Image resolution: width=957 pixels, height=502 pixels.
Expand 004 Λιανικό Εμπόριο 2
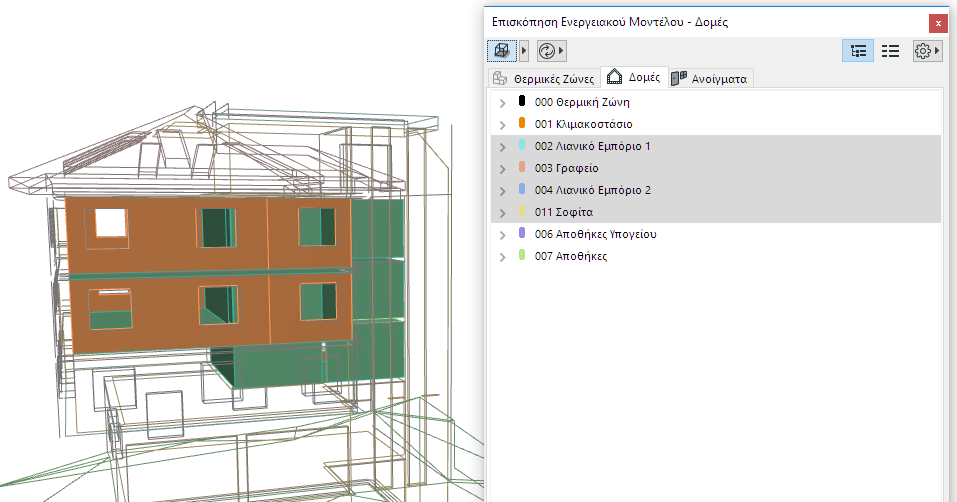coord(502,191)
